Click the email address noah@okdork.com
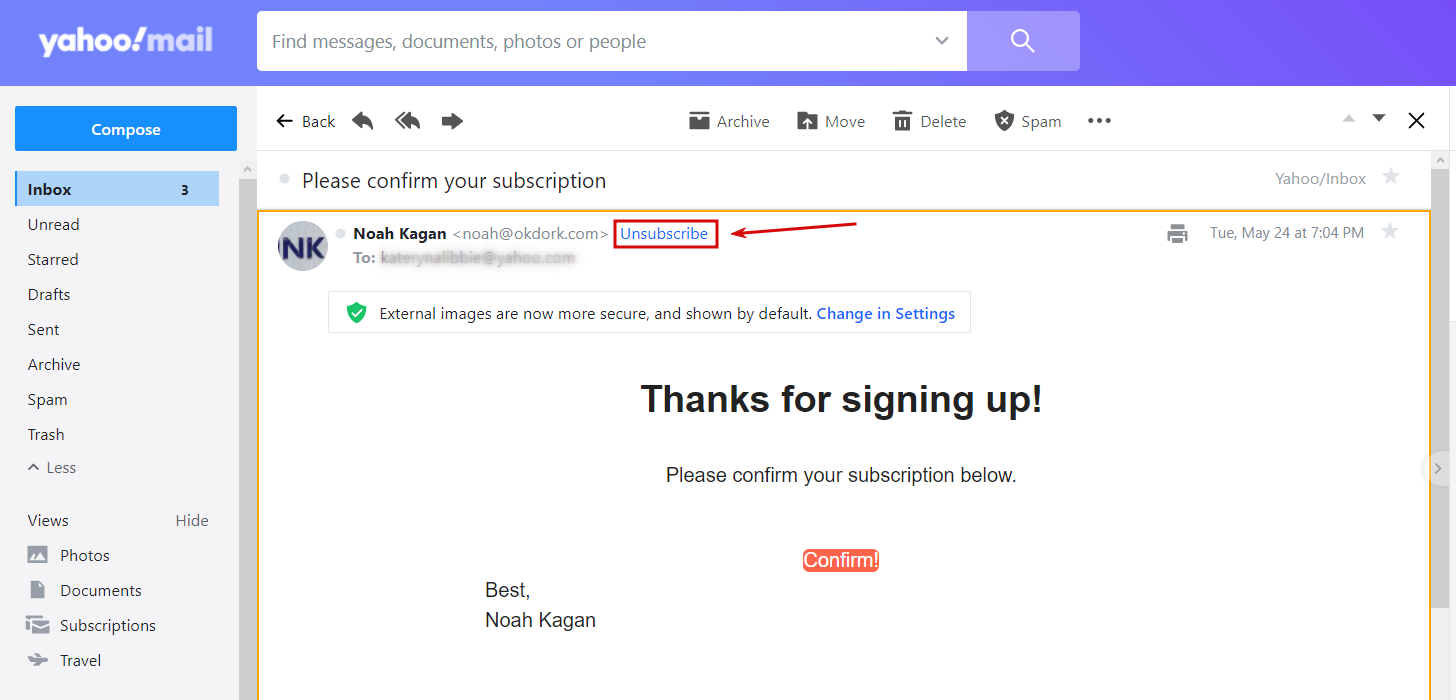 530,233
